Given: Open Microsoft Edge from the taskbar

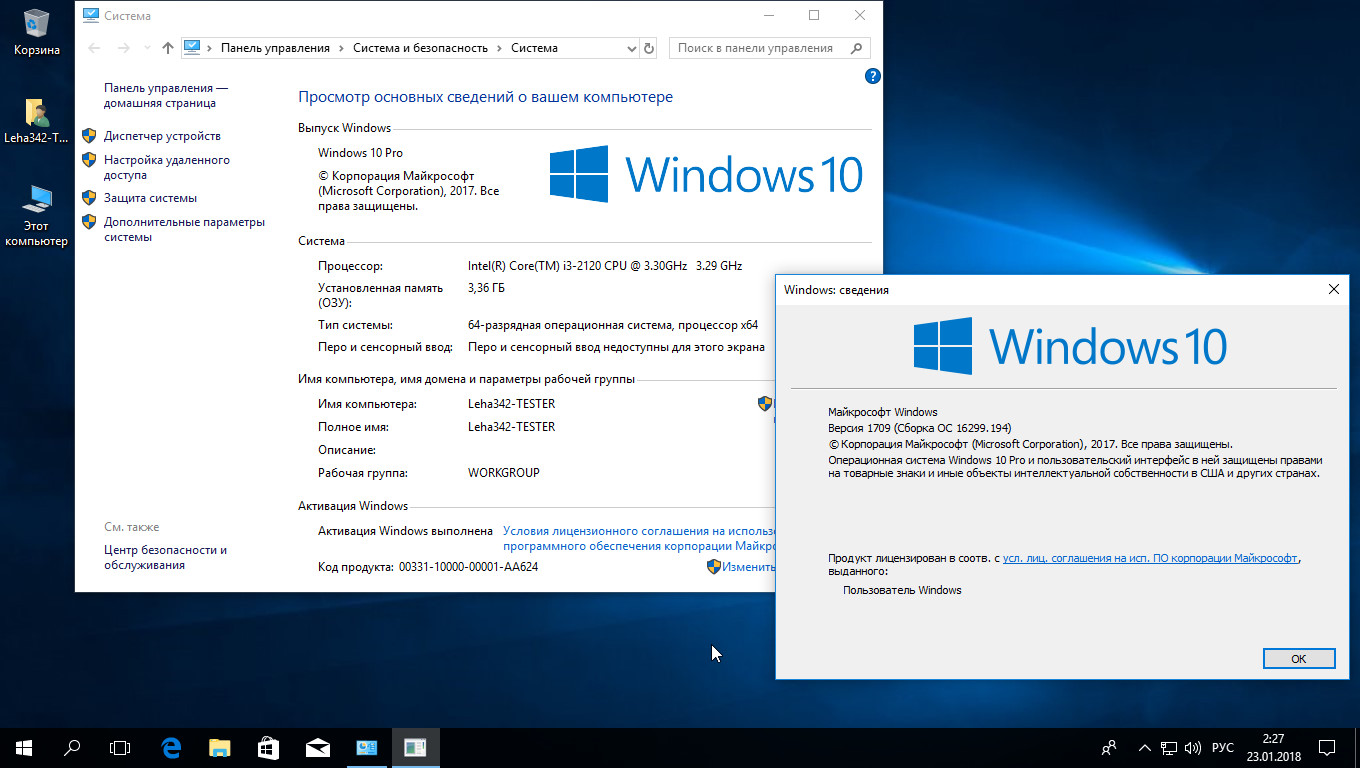Looking at the screenshot, I should tap(171, 747).
